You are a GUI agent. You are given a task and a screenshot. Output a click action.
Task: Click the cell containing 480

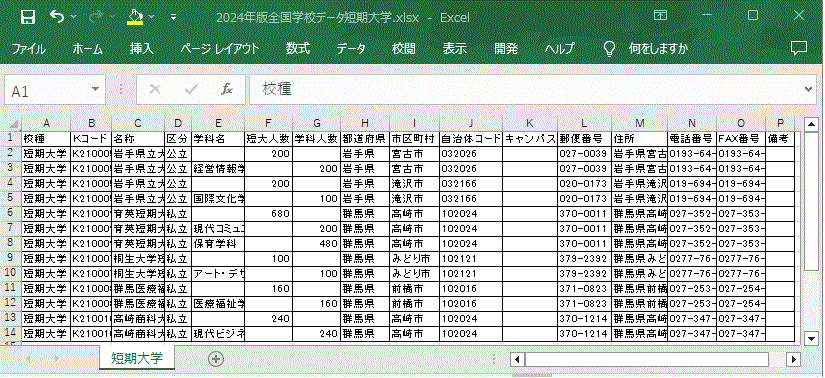(316, 244)
